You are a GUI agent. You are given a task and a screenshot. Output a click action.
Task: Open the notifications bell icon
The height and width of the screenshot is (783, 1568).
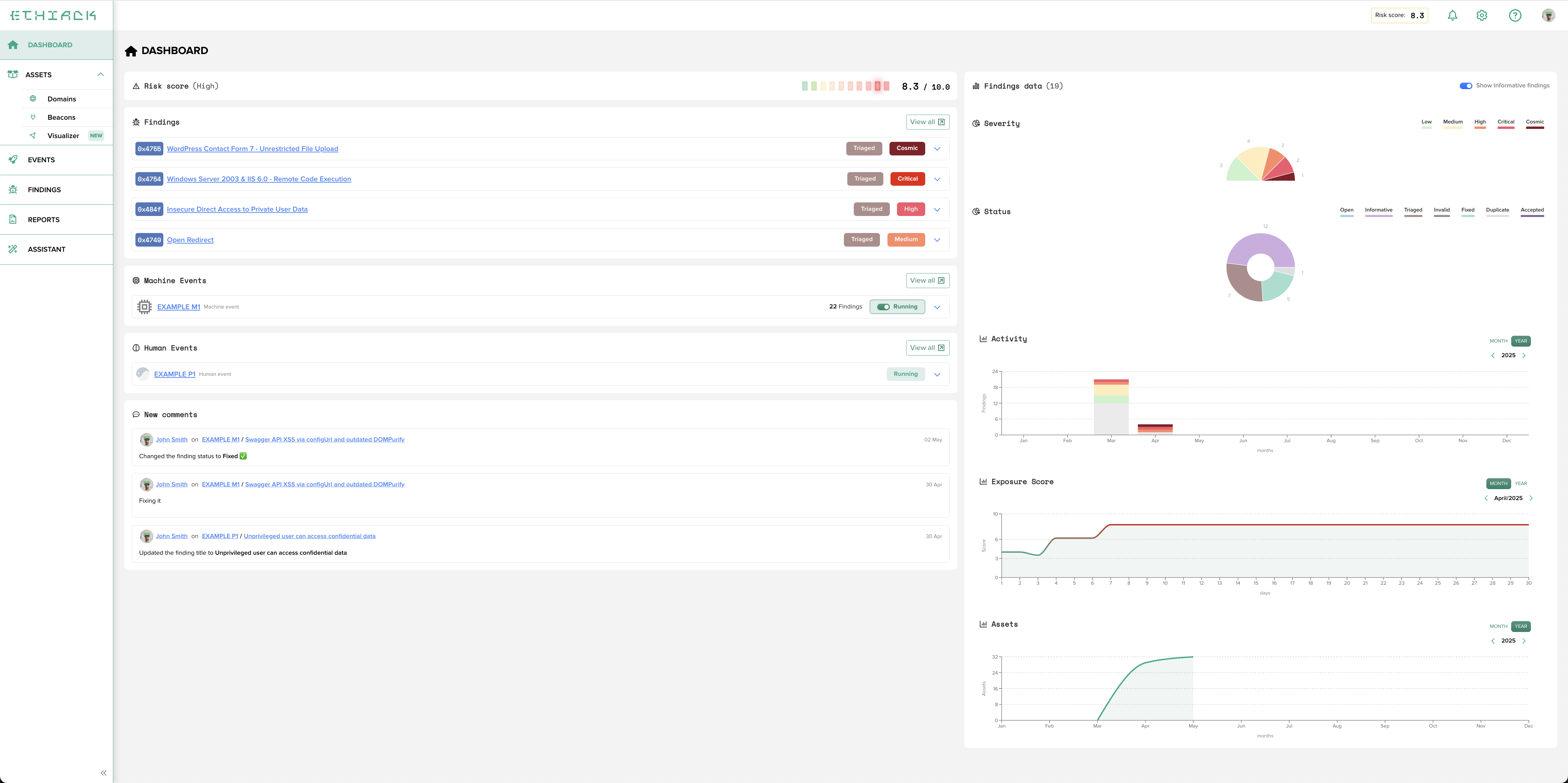tap(1452, 15)
